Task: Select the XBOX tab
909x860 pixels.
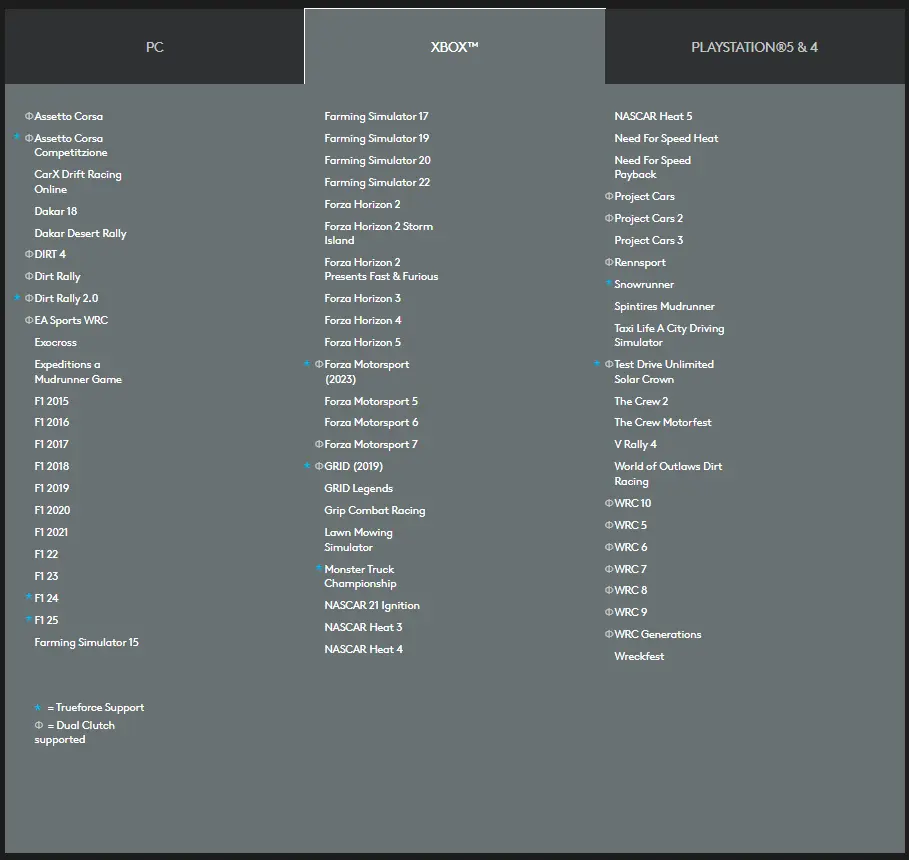Action: [454, 47]
